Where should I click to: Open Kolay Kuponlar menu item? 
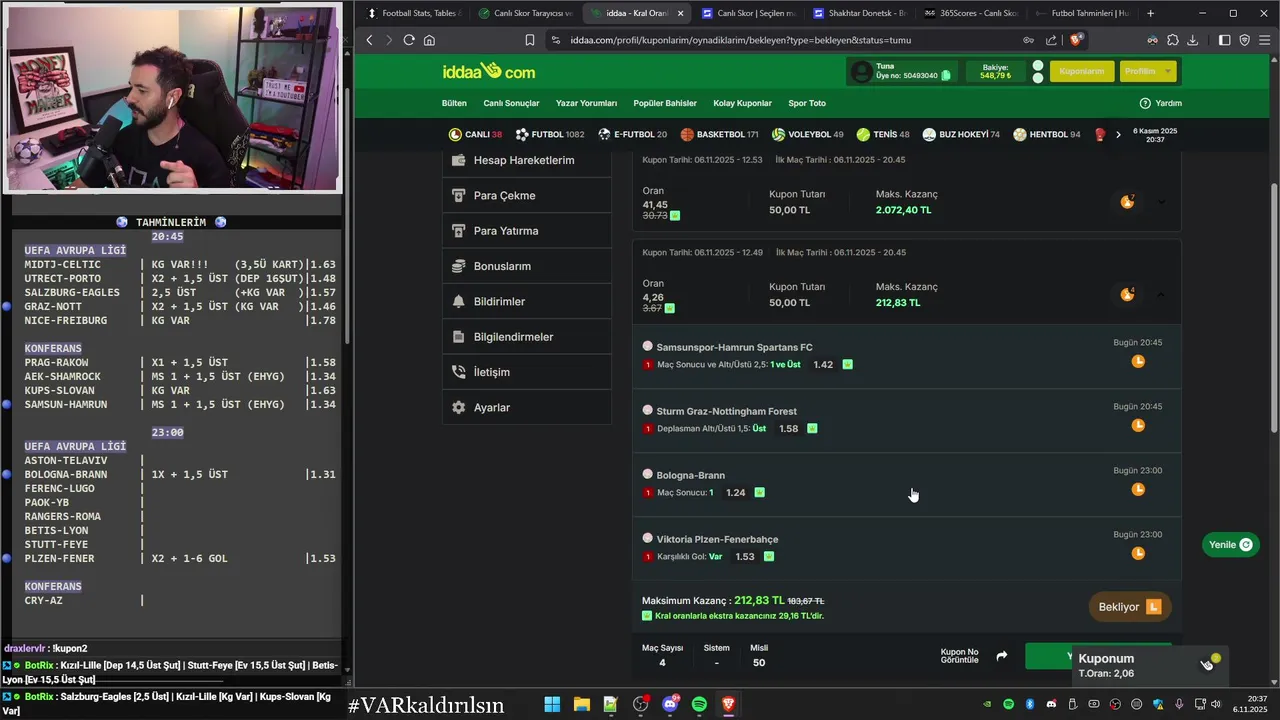coord(742,103)
